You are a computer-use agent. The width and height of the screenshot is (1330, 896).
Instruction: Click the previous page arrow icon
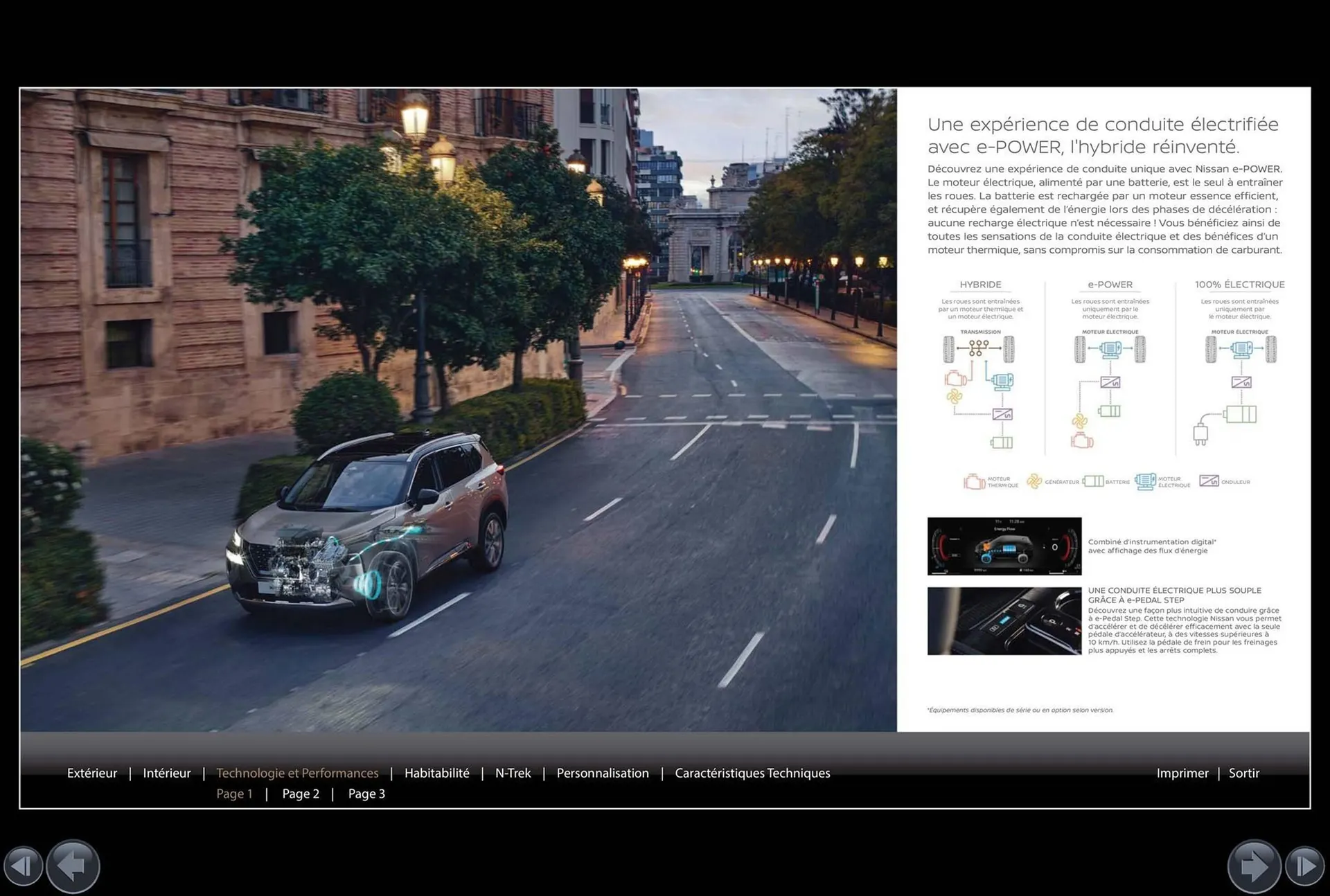tap(73, 866)
